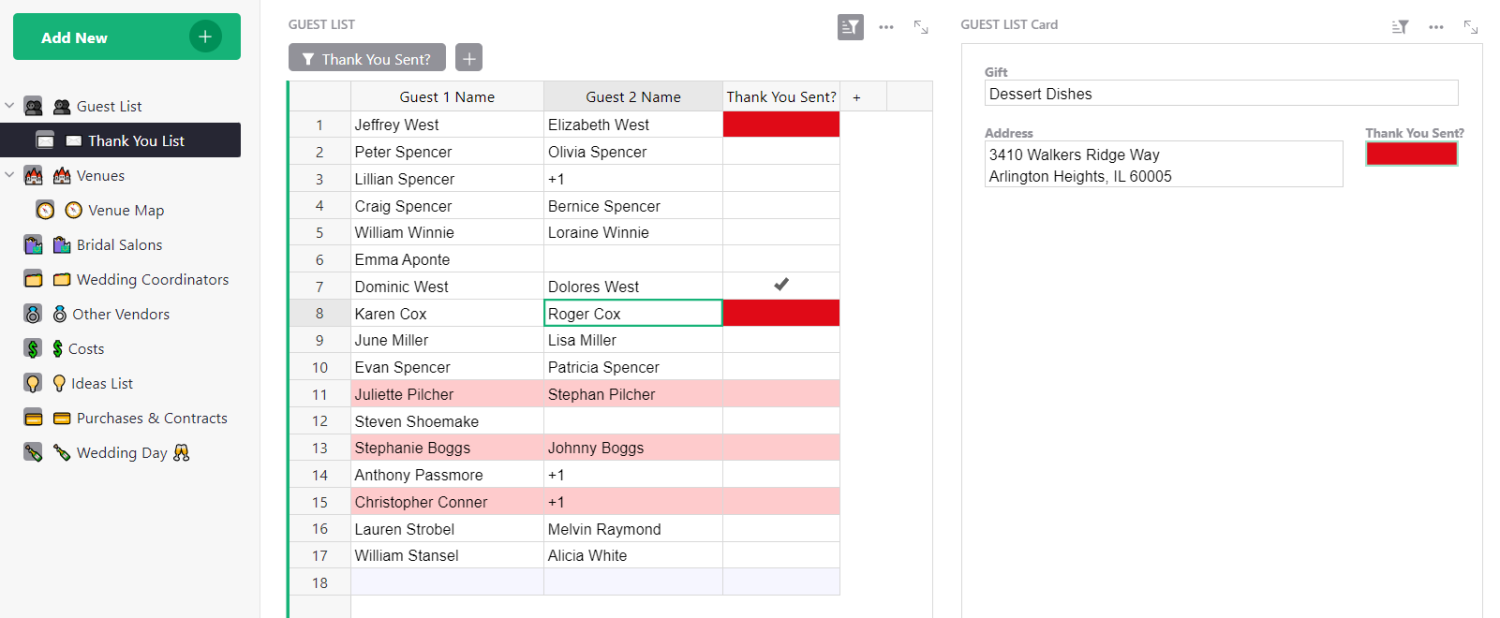Viewport: 1500px width, 618px height.
Task: Toggle Thank You Sent for Peter Spencer
Action: tap(781, 152)
